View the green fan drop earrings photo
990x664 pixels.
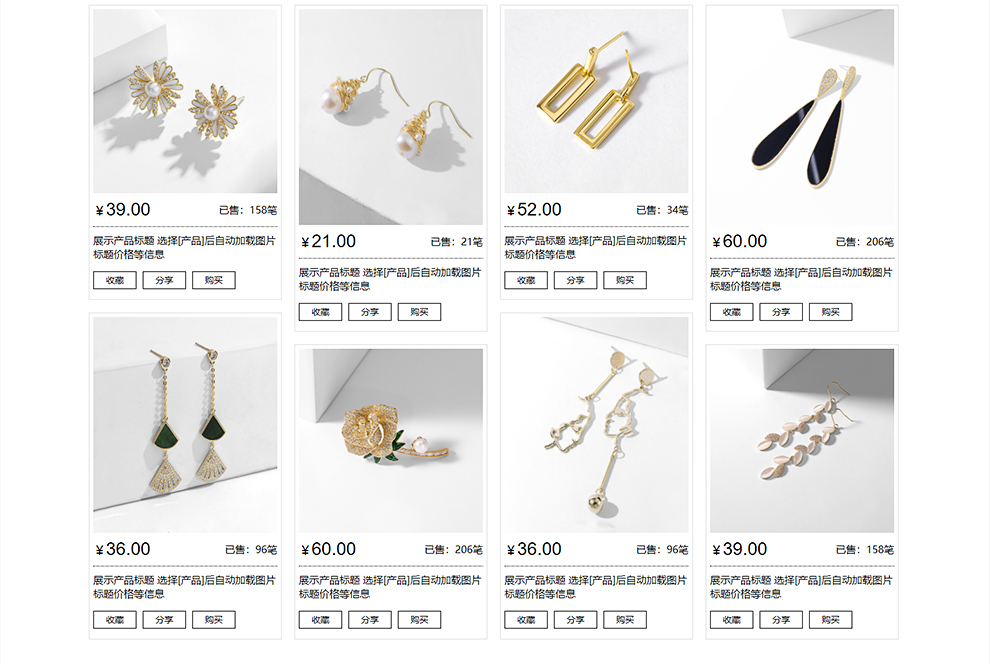pyautogui.click(x=185, y=425)
